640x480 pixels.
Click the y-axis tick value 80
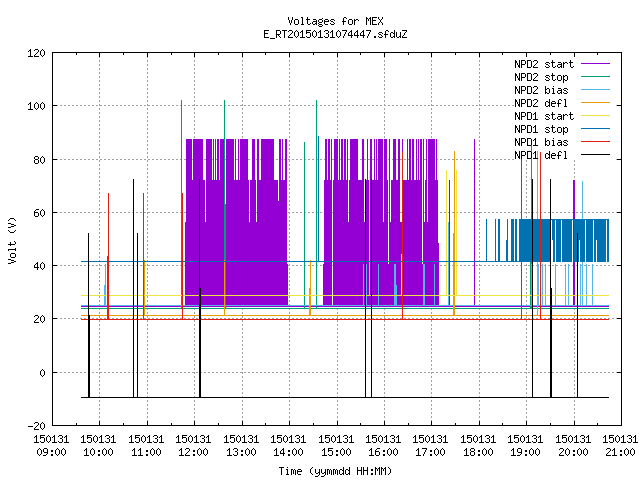pyautogui.click(x=39, y=160)
